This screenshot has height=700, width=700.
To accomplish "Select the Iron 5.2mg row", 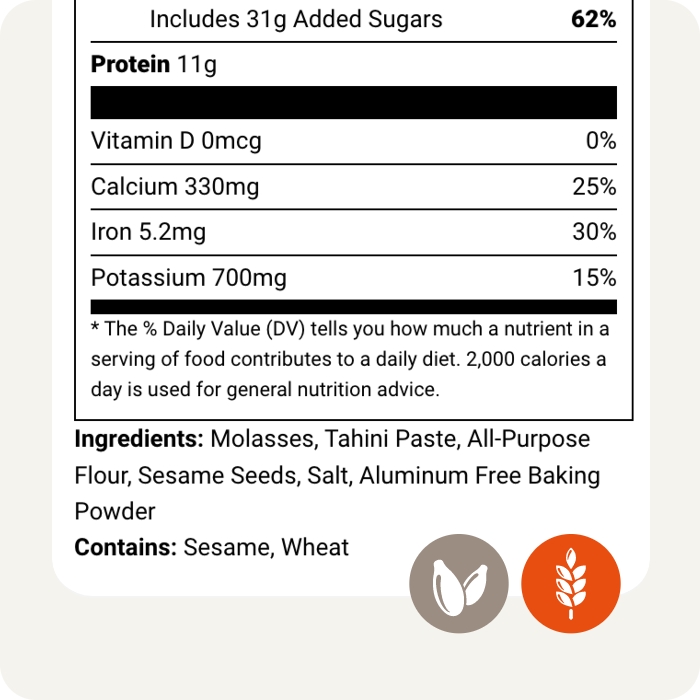I will tap(148, 233).
